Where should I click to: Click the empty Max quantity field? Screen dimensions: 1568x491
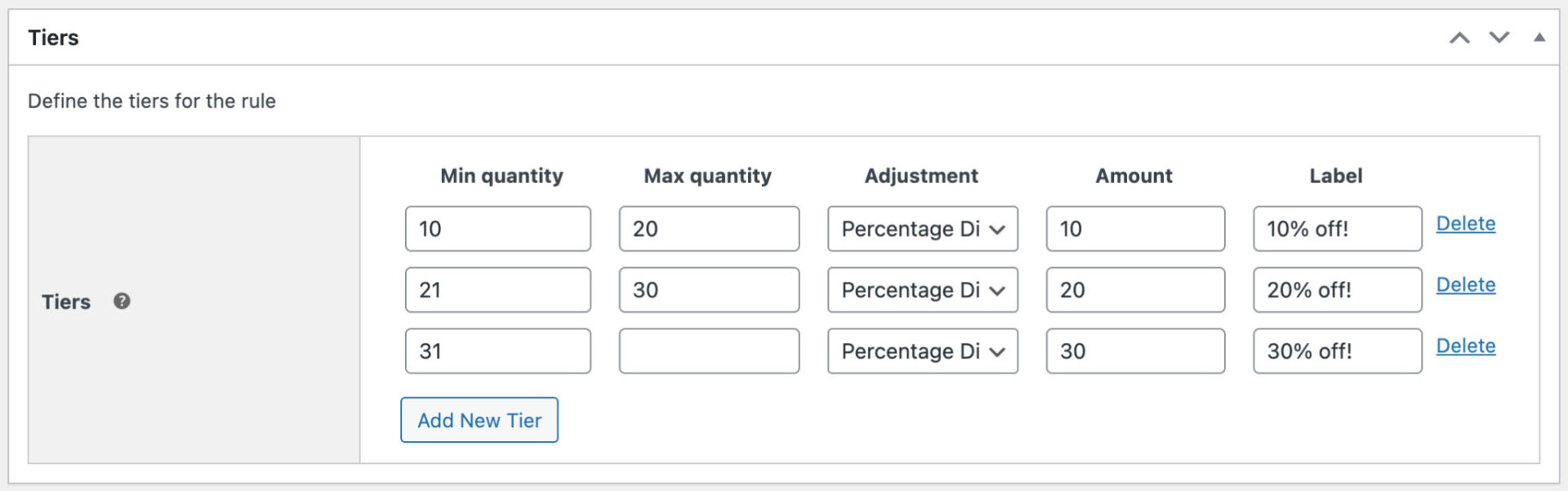tap(709, 351)
